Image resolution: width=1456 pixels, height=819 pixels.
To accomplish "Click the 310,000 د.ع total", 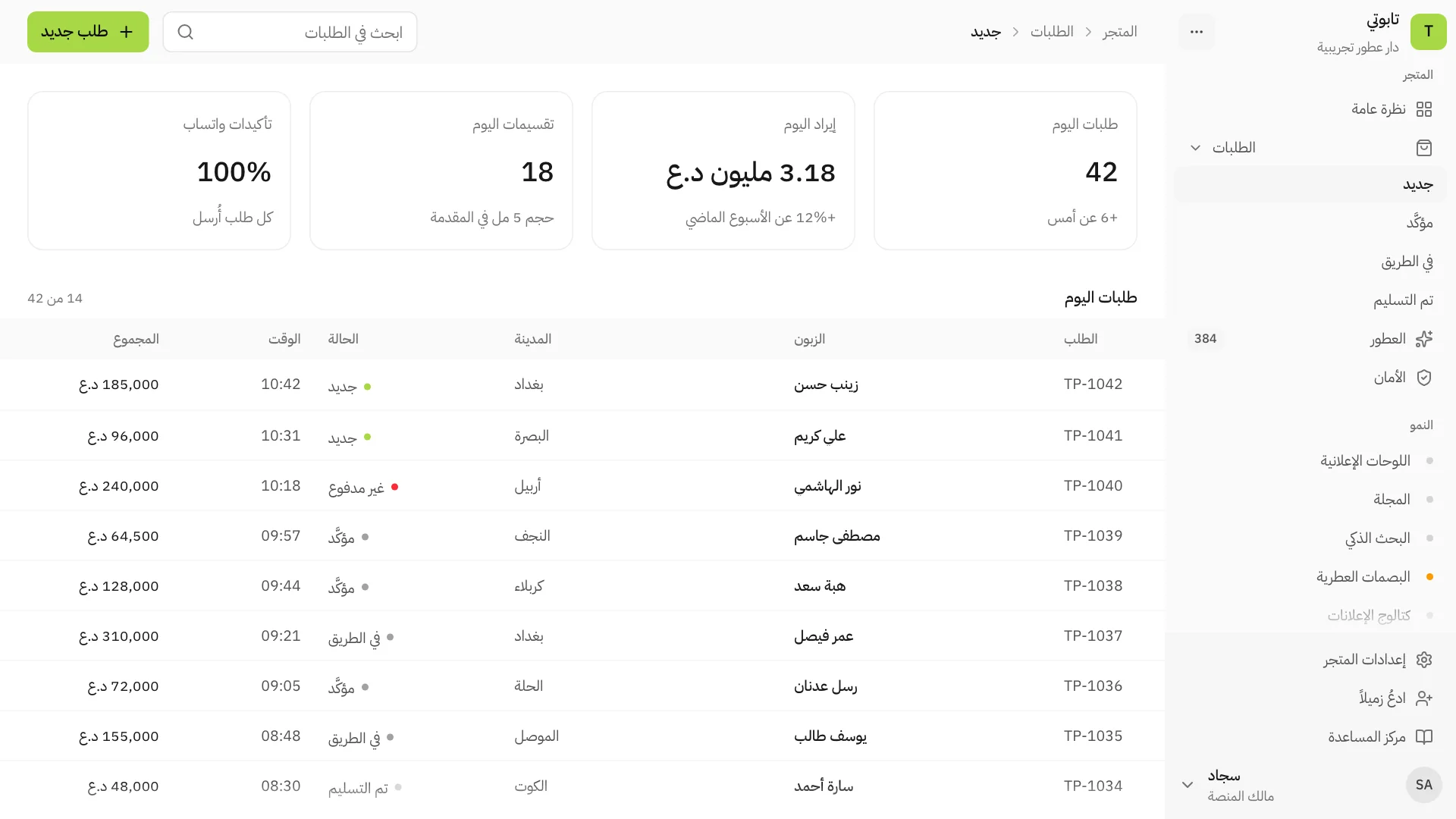I will click(118, 636).
